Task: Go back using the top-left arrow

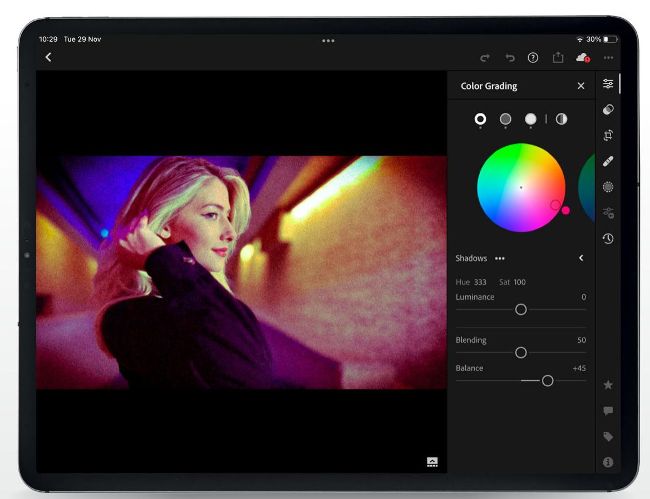Action: (48, 57)
